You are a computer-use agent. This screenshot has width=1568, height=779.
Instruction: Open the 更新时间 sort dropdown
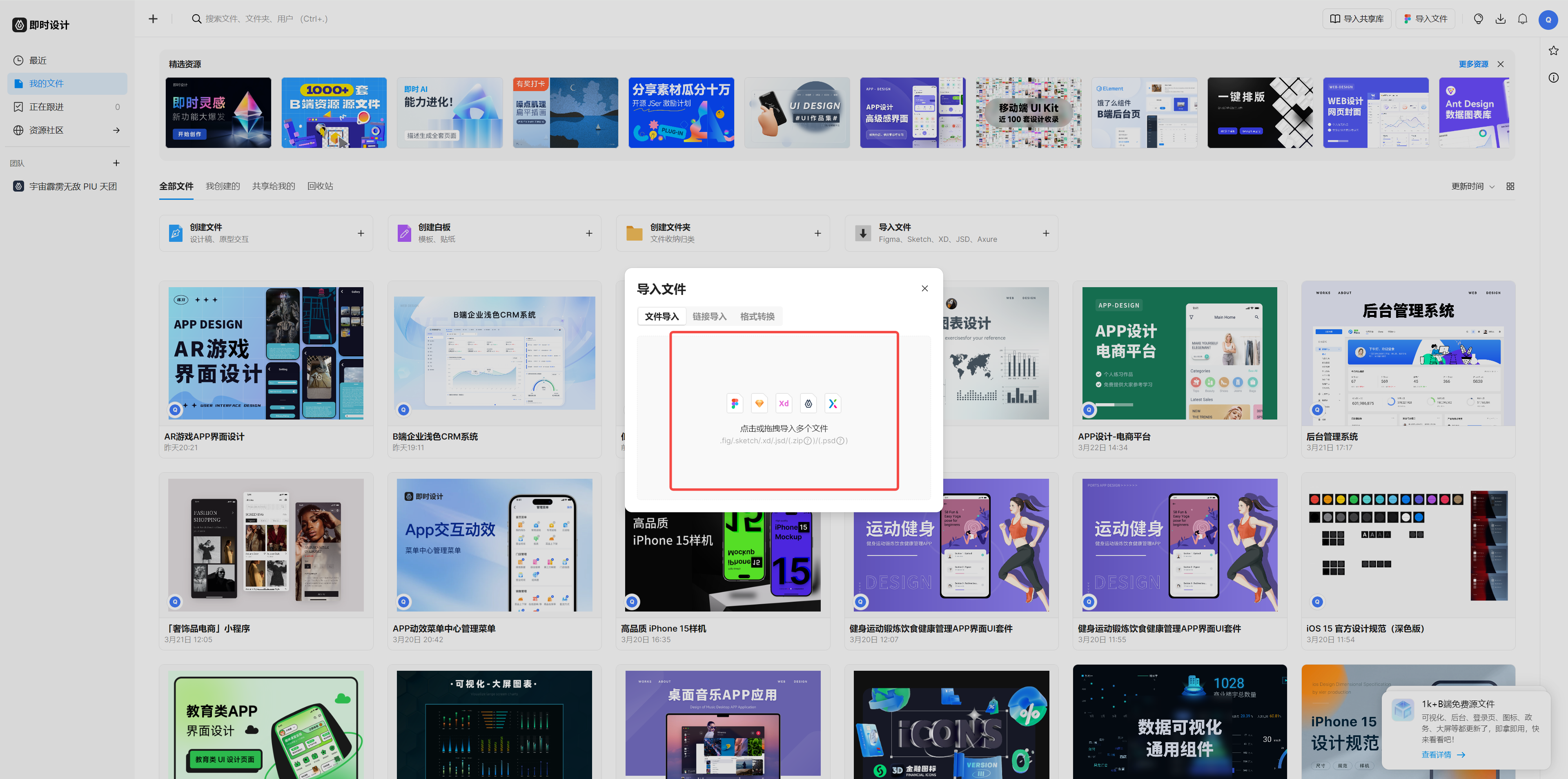coord(1472,186)
